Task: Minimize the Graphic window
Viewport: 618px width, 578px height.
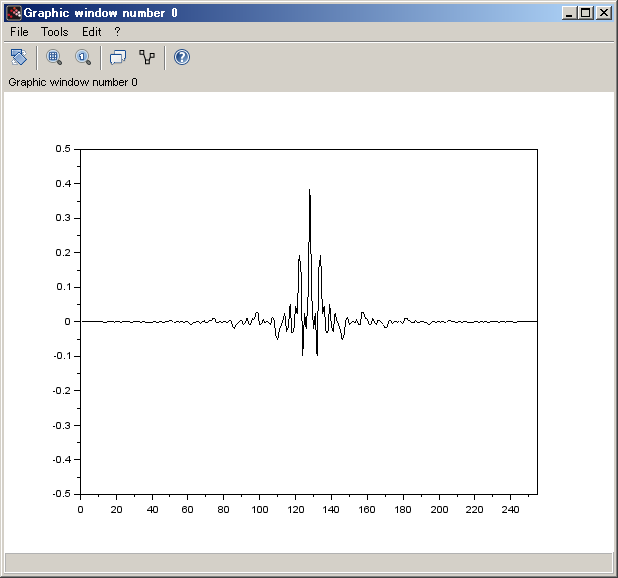Action: coord(569,13)
